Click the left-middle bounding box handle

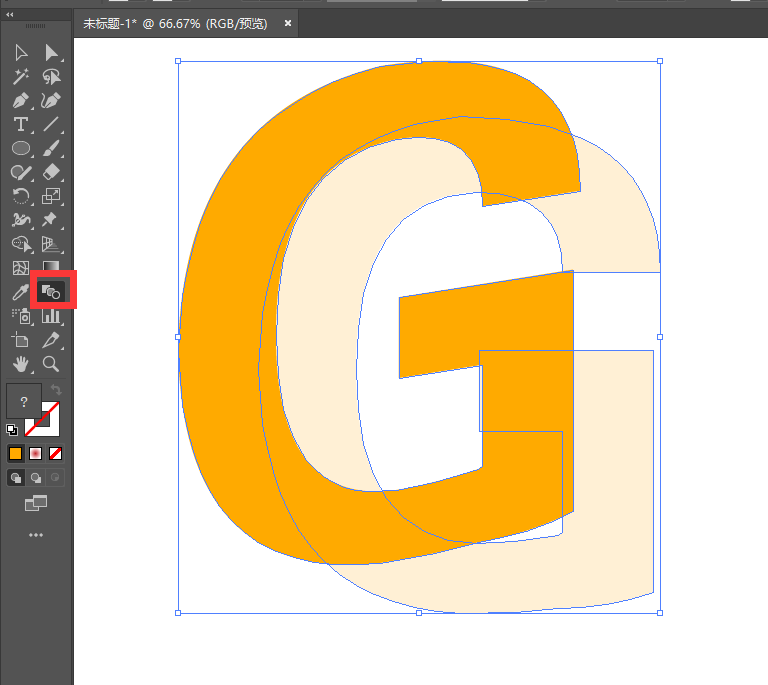point(178,337)
